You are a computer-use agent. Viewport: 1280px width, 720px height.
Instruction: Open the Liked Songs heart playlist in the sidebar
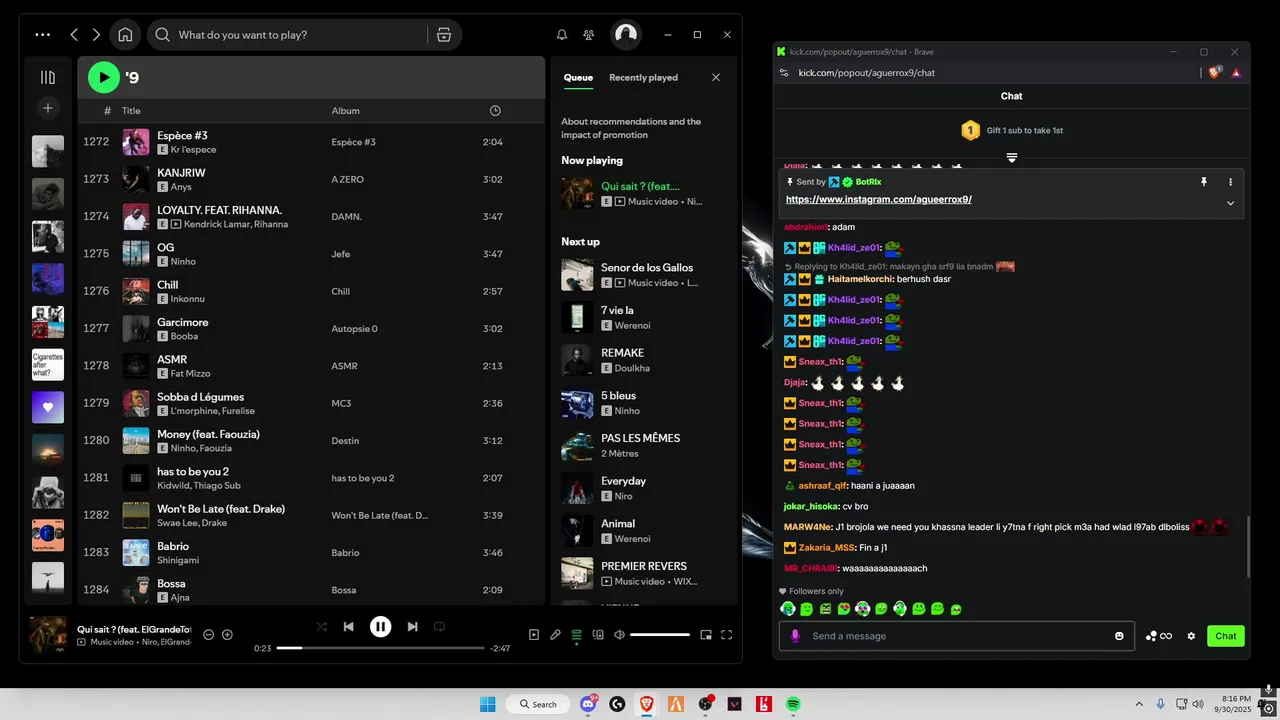point(48,407)
